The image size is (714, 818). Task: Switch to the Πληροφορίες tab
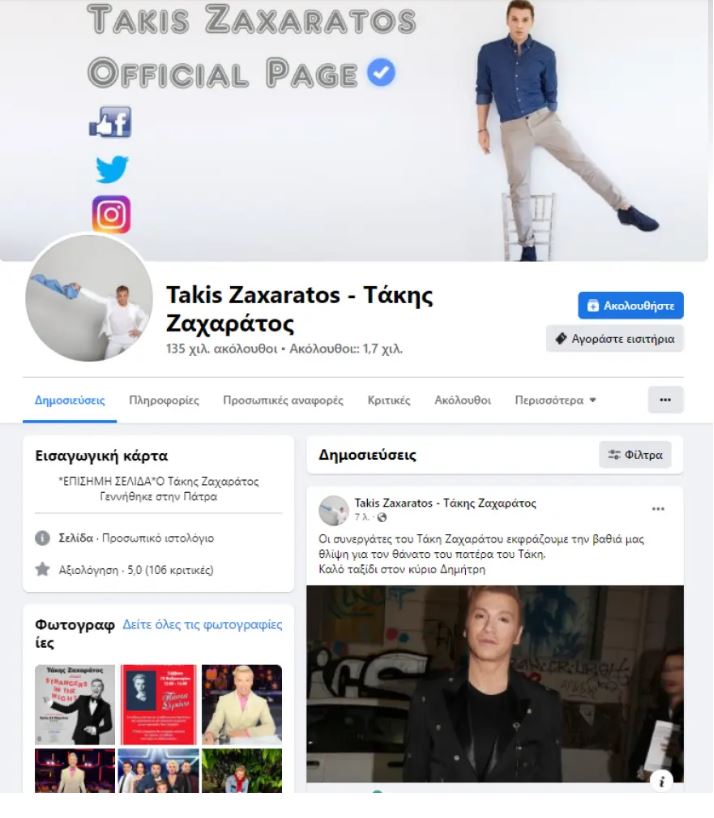(164, 400)
